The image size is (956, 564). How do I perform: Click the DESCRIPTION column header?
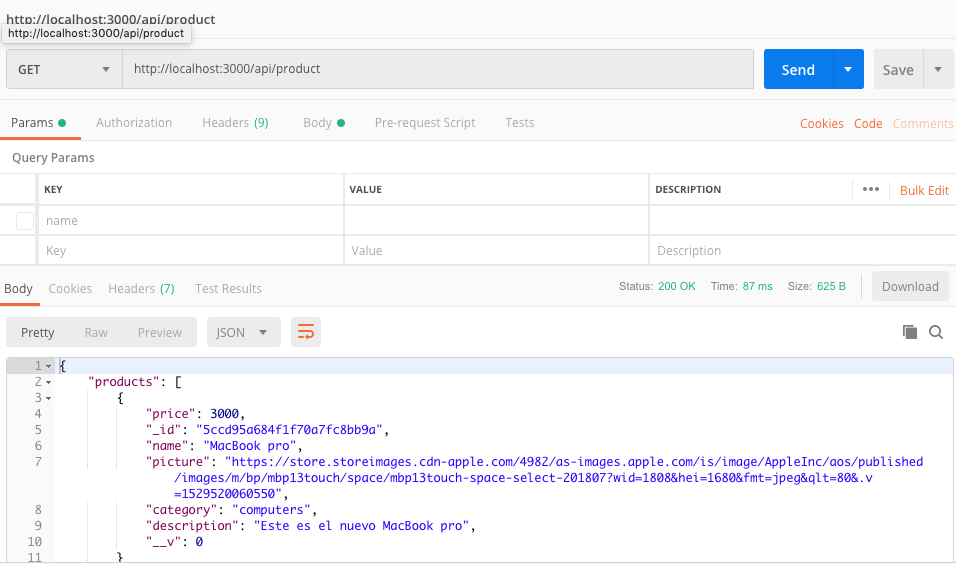[688, 190]
